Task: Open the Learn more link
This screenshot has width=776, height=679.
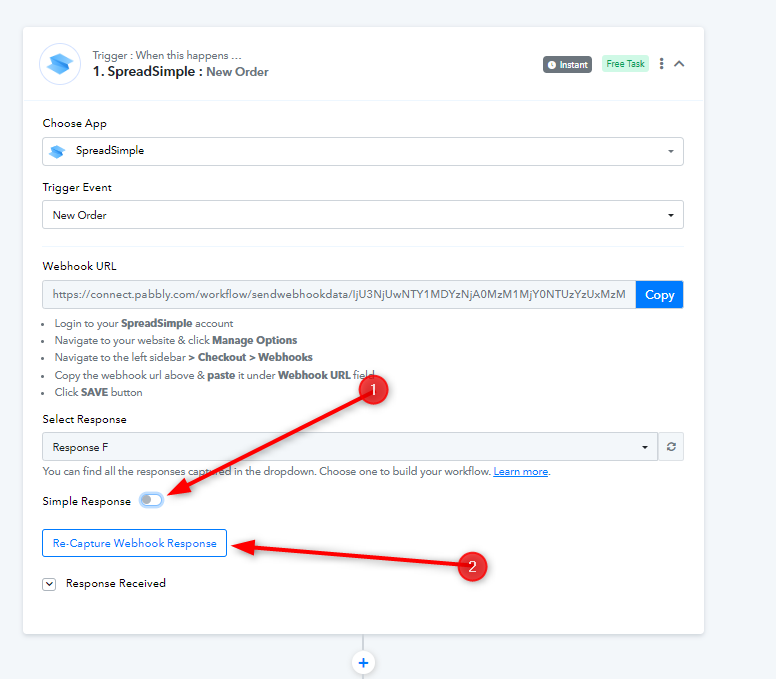Action: (521, 472)
